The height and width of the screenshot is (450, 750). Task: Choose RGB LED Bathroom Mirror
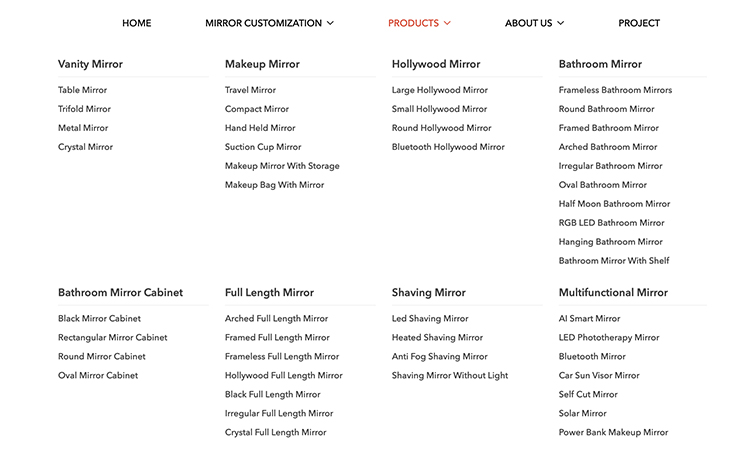tap(611, 223)
